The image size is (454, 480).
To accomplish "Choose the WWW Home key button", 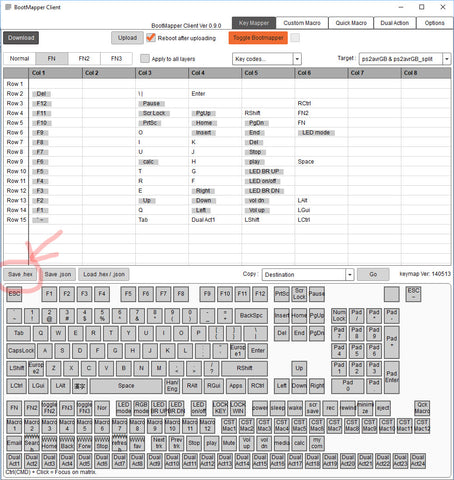I will [x=49, y=443].
